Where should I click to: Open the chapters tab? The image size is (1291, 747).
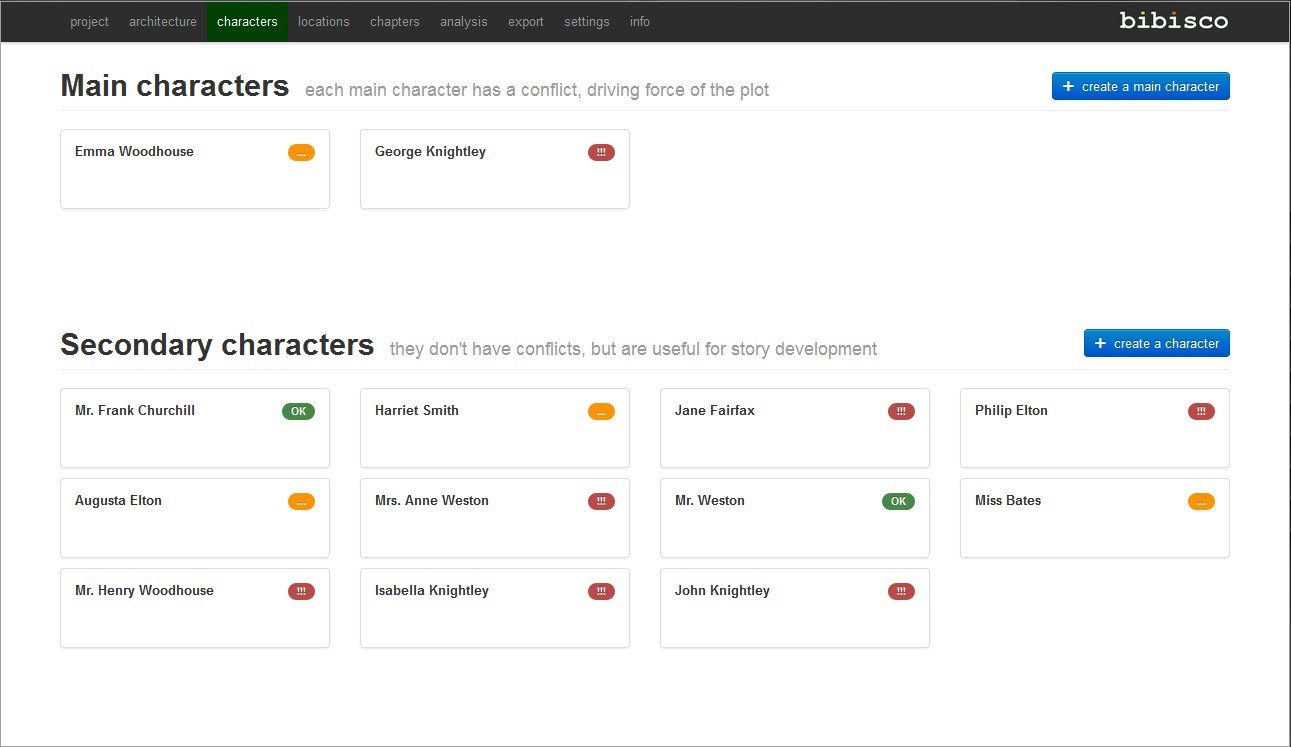[394, 22]
